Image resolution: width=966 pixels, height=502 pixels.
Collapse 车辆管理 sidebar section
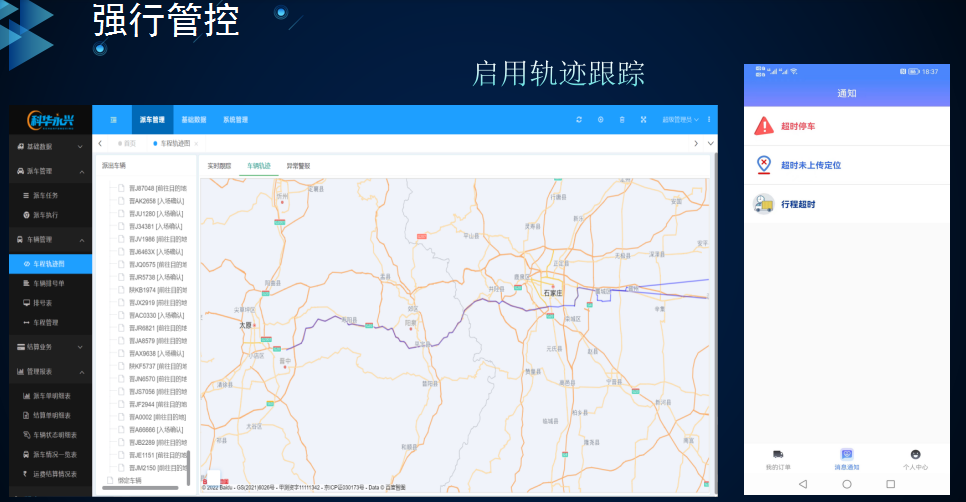point(51,240)
